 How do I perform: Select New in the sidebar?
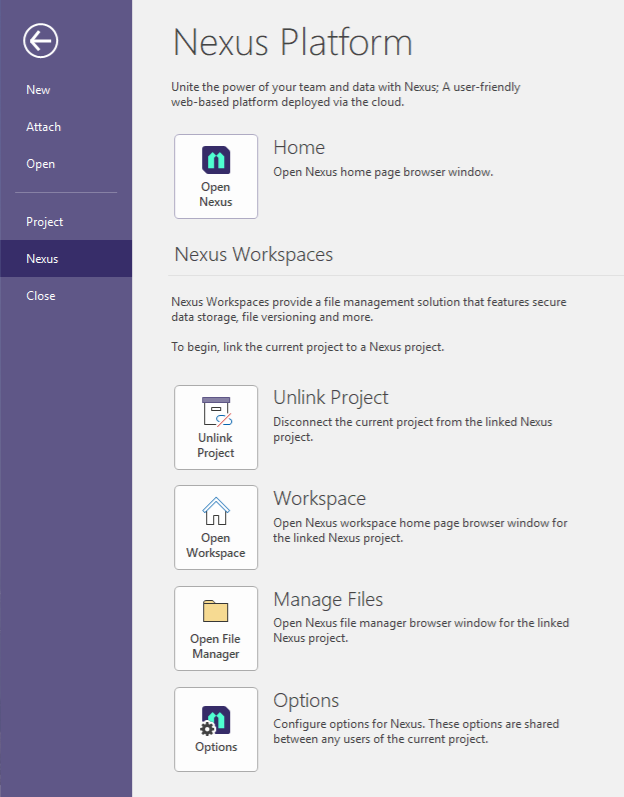[66, 90]
